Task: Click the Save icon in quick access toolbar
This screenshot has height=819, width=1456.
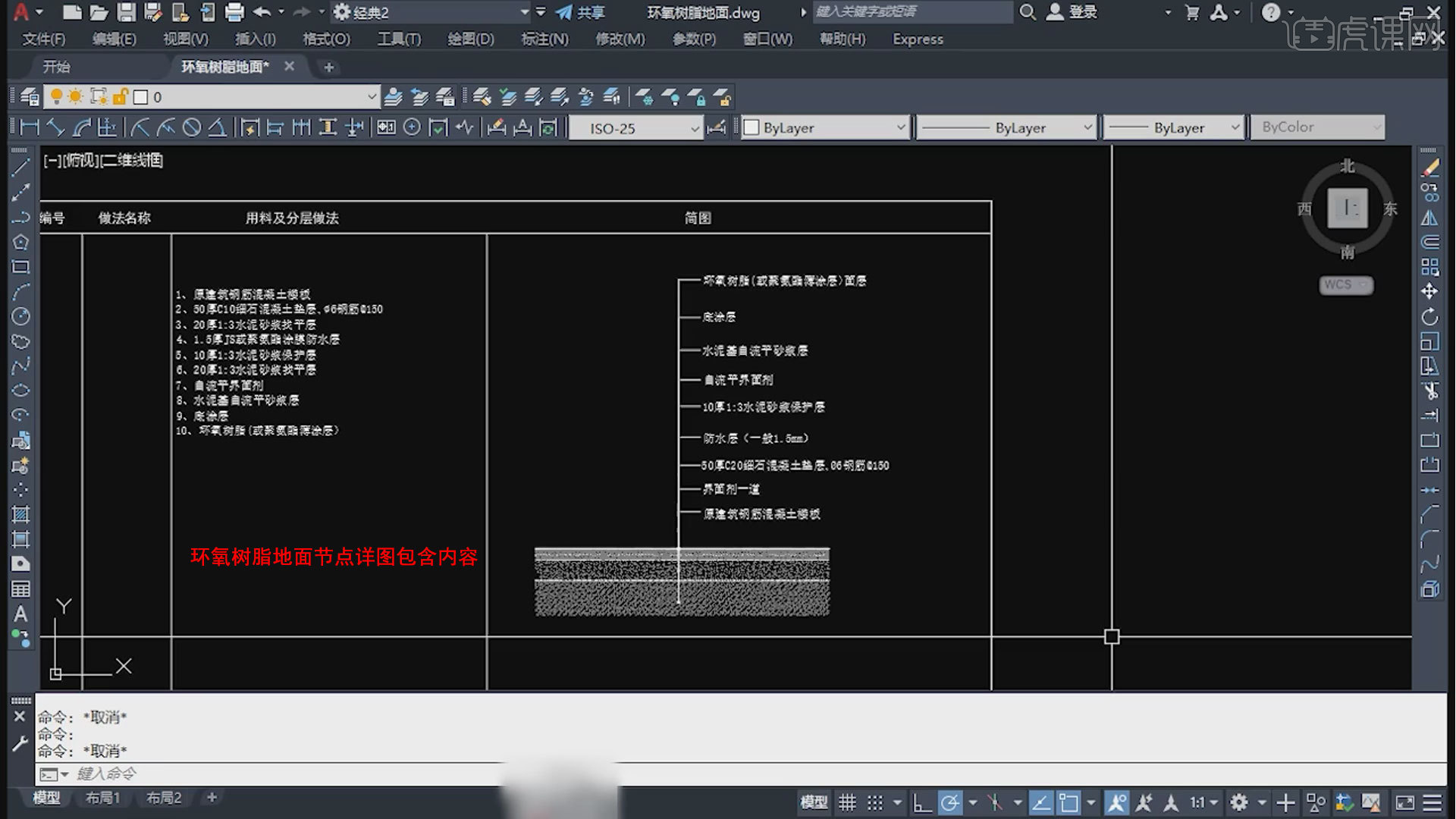Action: tap(126, 12)
